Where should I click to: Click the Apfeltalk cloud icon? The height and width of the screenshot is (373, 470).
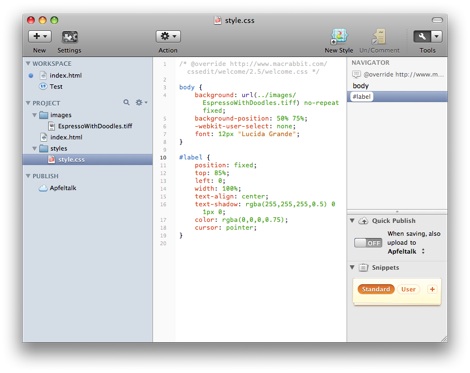(x=43, y=188)
